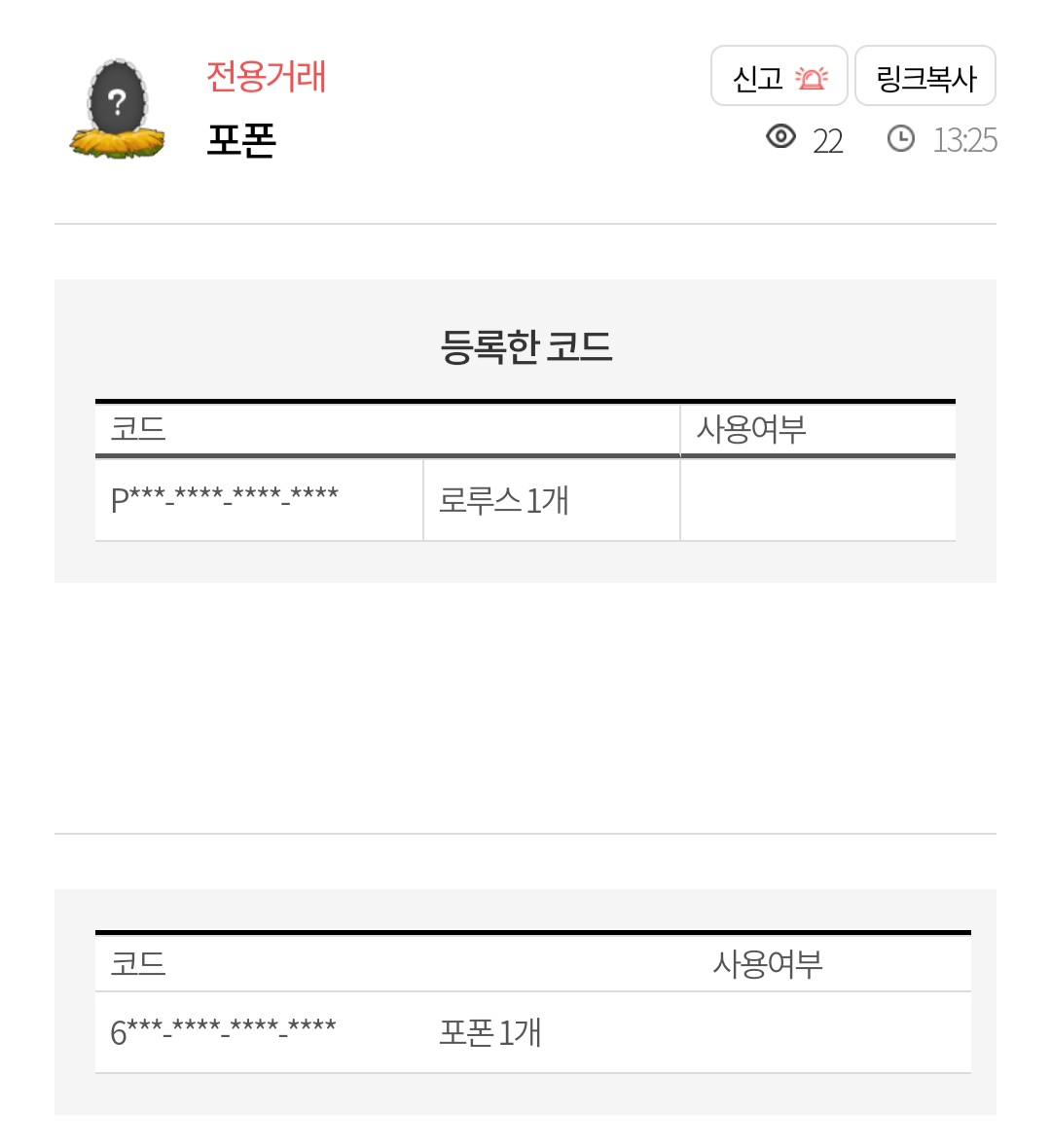The width and height of the screenshot is (1051, 1148).
Task: Click 사용여부 header in upper table
Action: [x=751, y=429]
